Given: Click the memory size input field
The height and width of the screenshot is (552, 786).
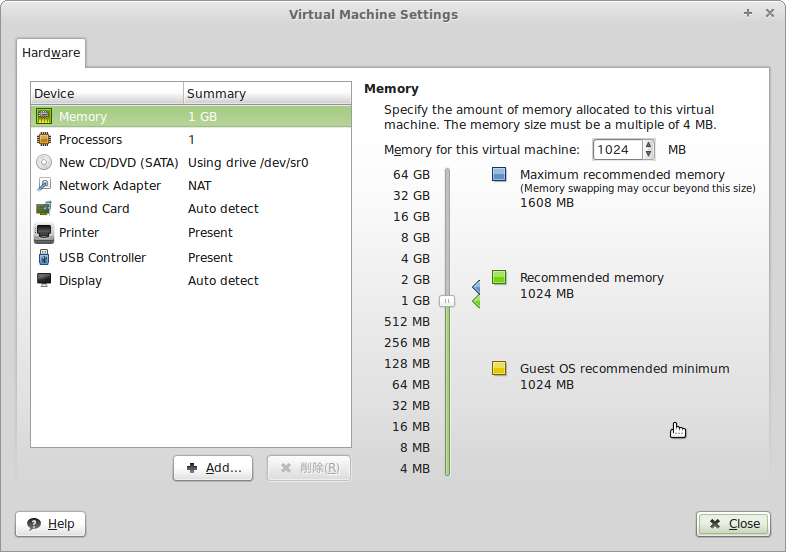Looking at the screenshot, I should (x=617, y=150).
